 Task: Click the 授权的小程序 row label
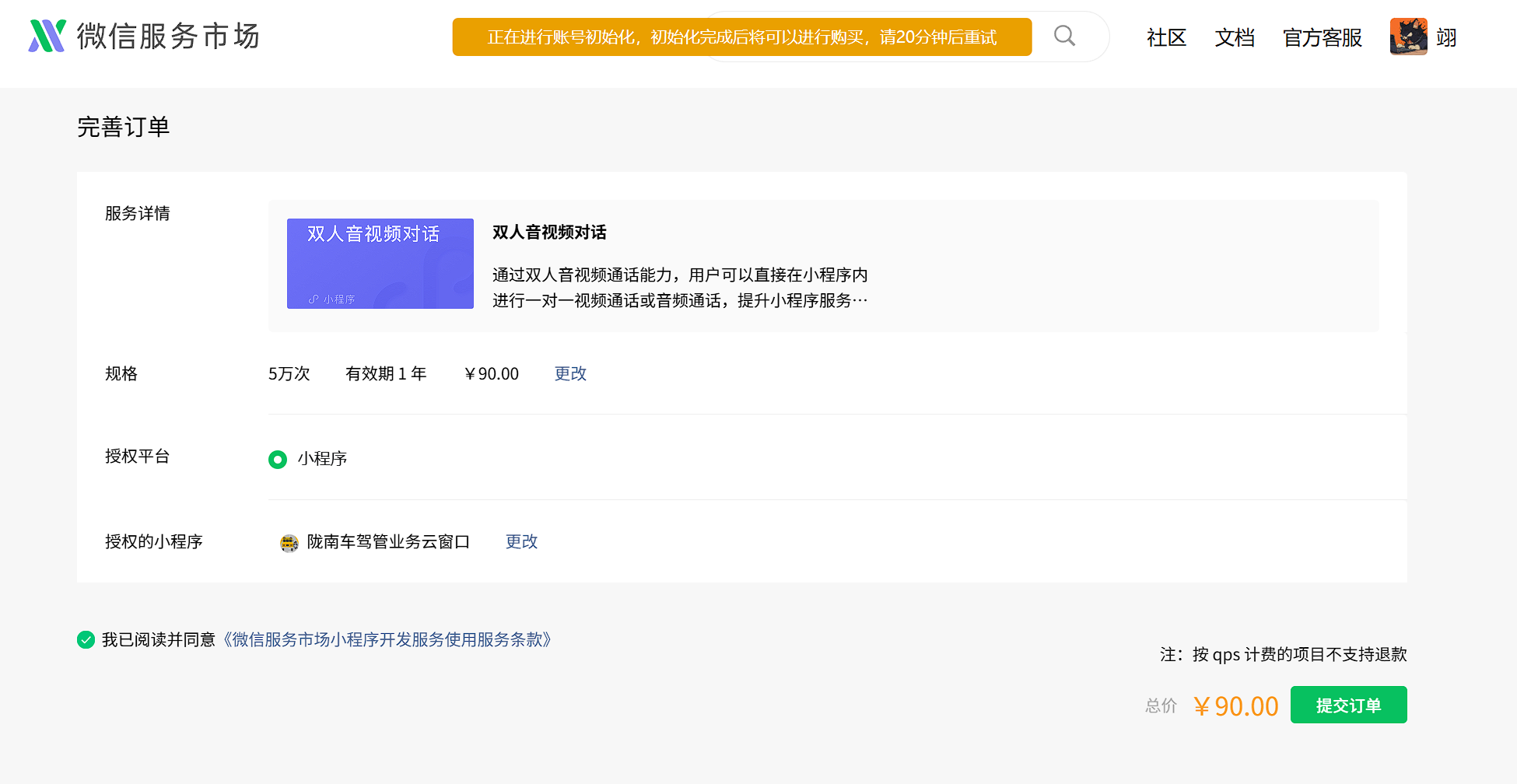pos(154,541)
